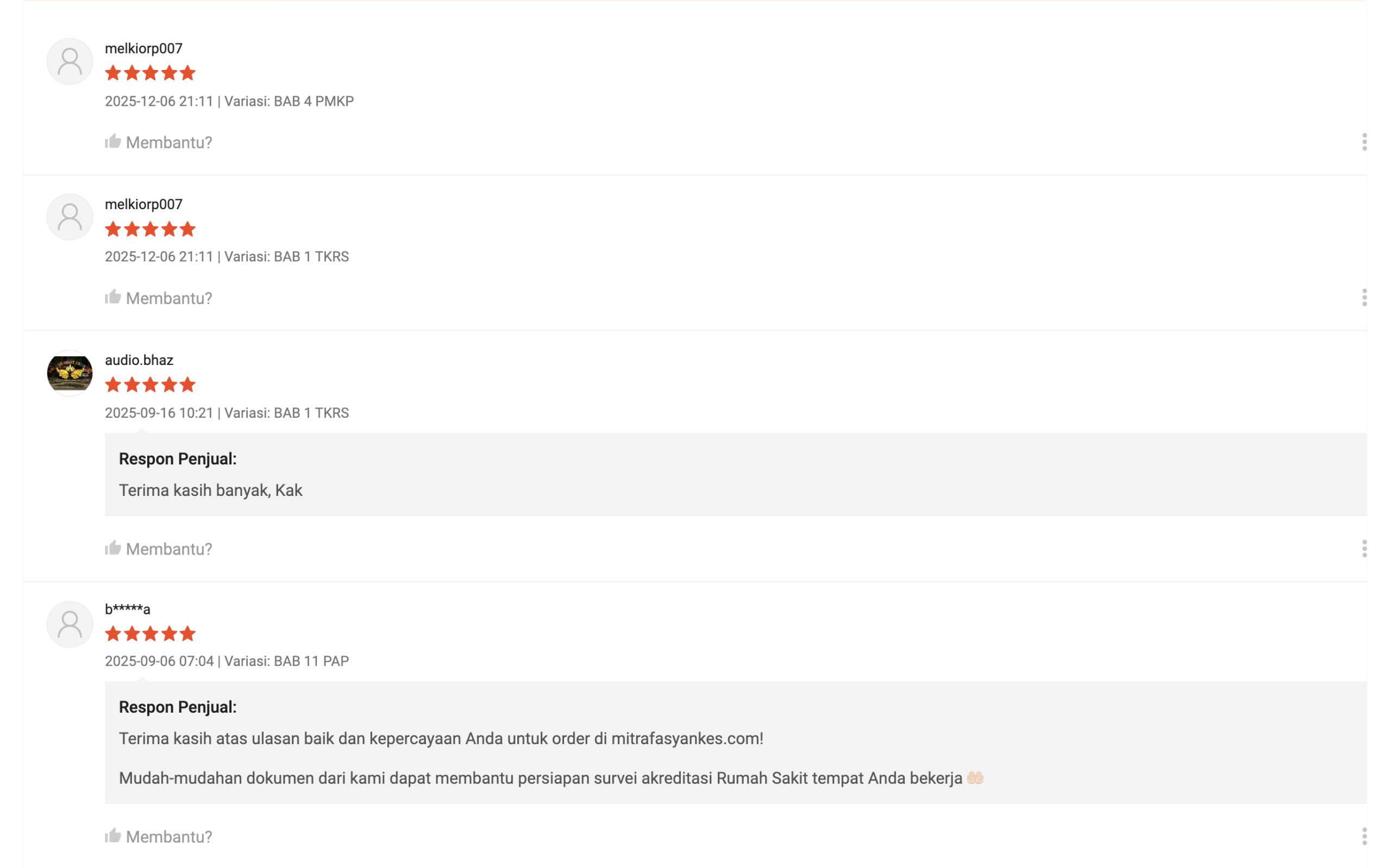Click Membantu? under the BAB 11 PAP review
Image resolution: width=1391 pixels, height=868 pixels.
pos(169,836)
